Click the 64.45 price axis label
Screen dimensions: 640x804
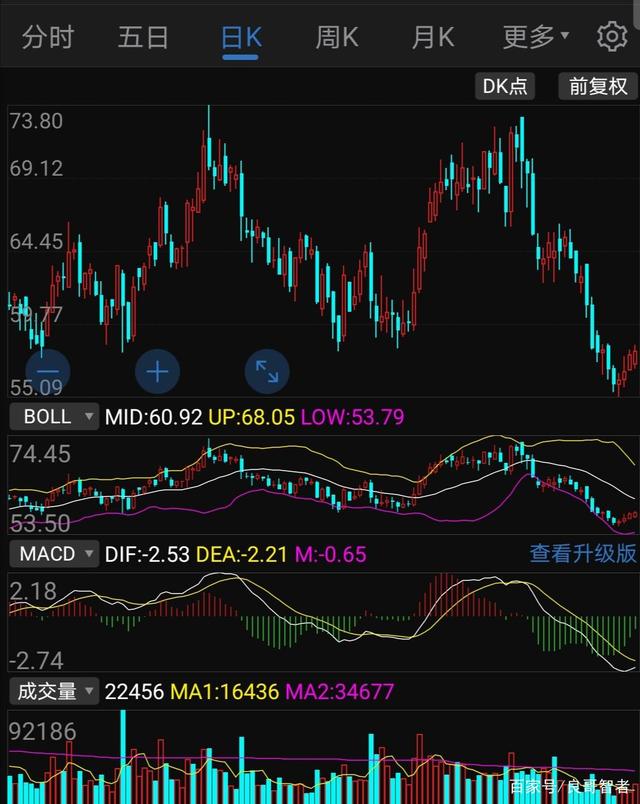point(36,242)
